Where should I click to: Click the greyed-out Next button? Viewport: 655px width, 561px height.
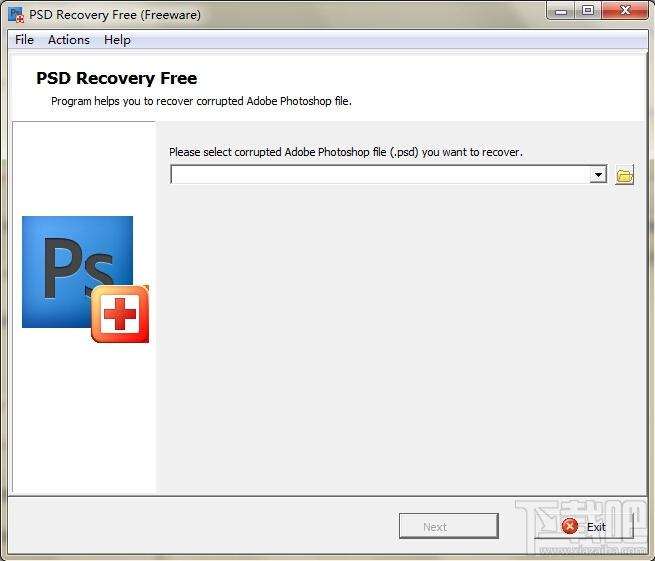[449, 526]
